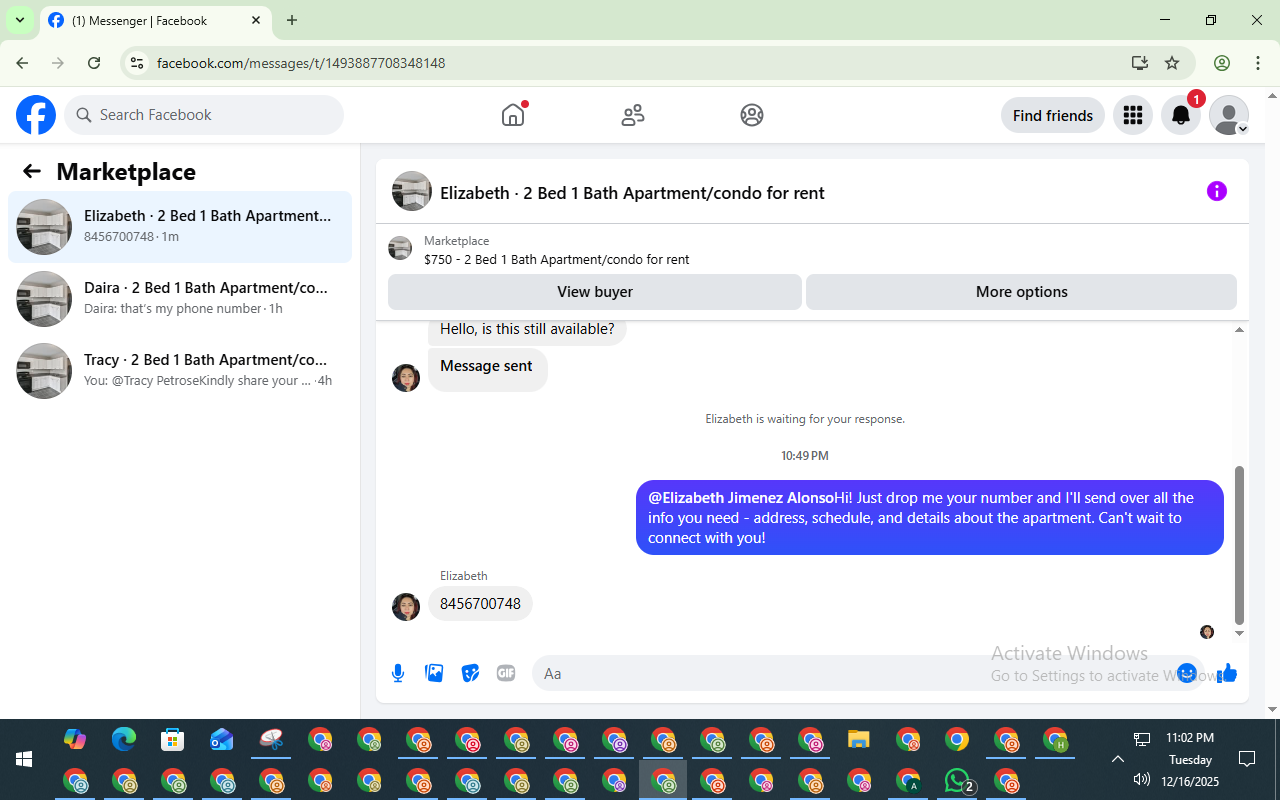This screenshot has height=800, width=1280.
Task: Click the @Elizabeth Jimenez Alonso mention
Action: tap(741, 498)
